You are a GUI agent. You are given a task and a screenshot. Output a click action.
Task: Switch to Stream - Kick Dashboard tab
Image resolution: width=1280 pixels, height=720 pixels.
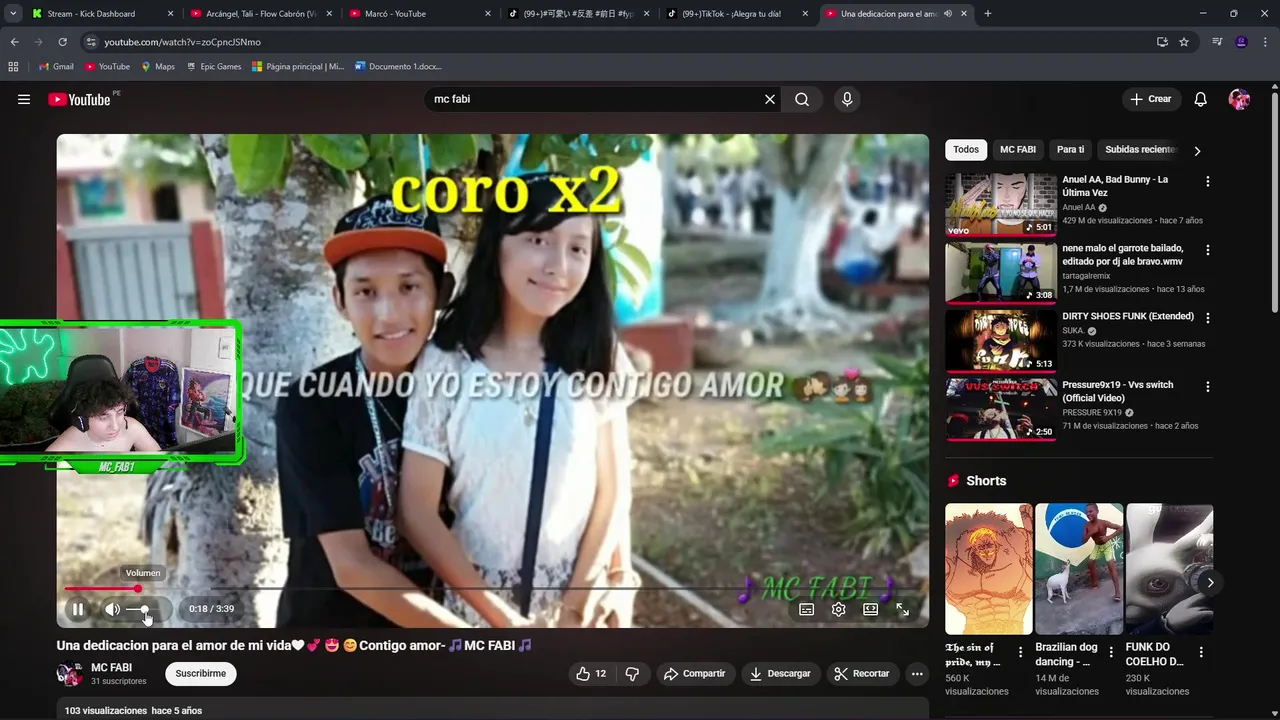click(x=101, y=14)
